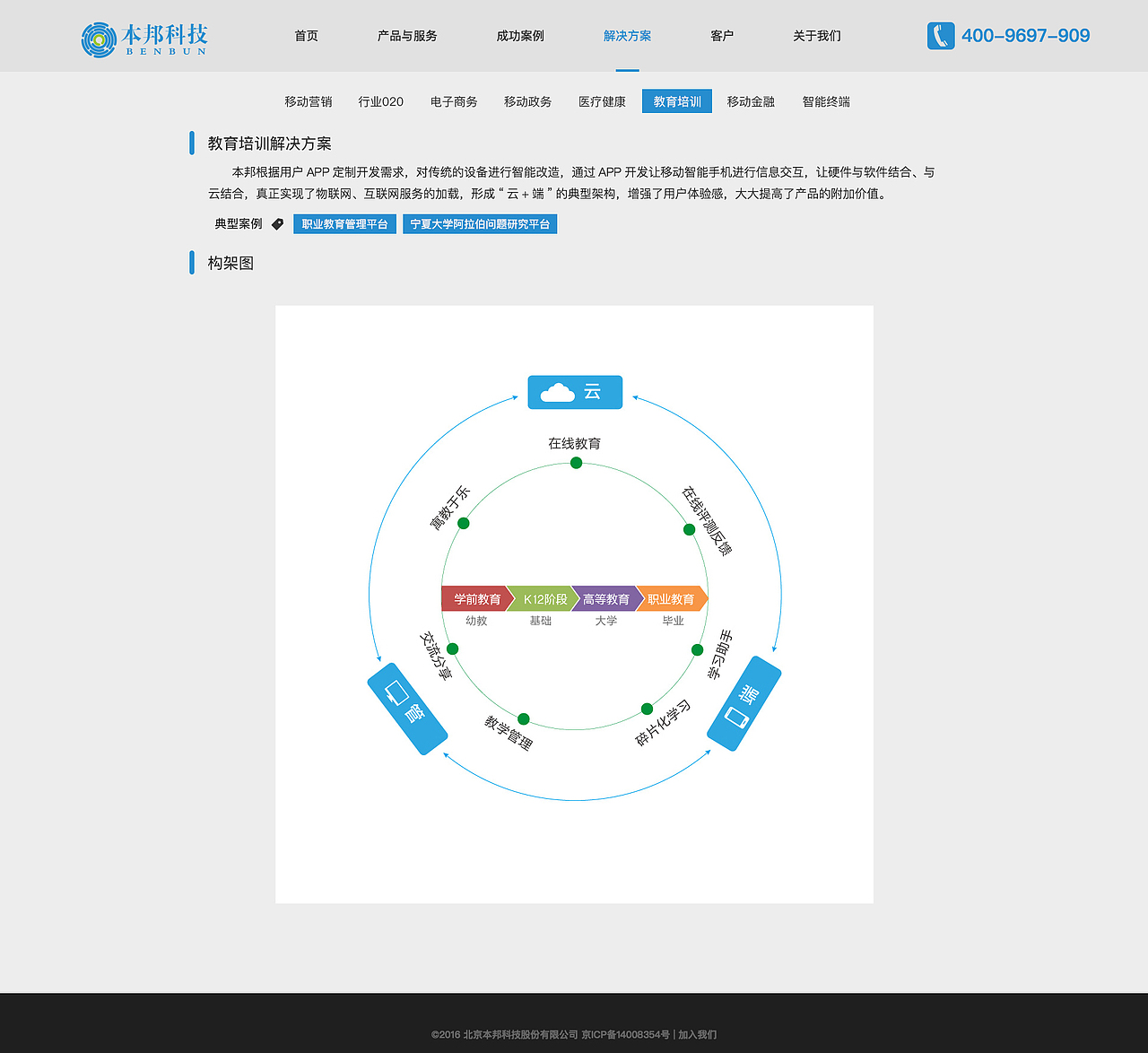Open the 职业教育管理平台 case link
The image size is (1148, 1053).
pyautogui.click(x=344, y=223)
